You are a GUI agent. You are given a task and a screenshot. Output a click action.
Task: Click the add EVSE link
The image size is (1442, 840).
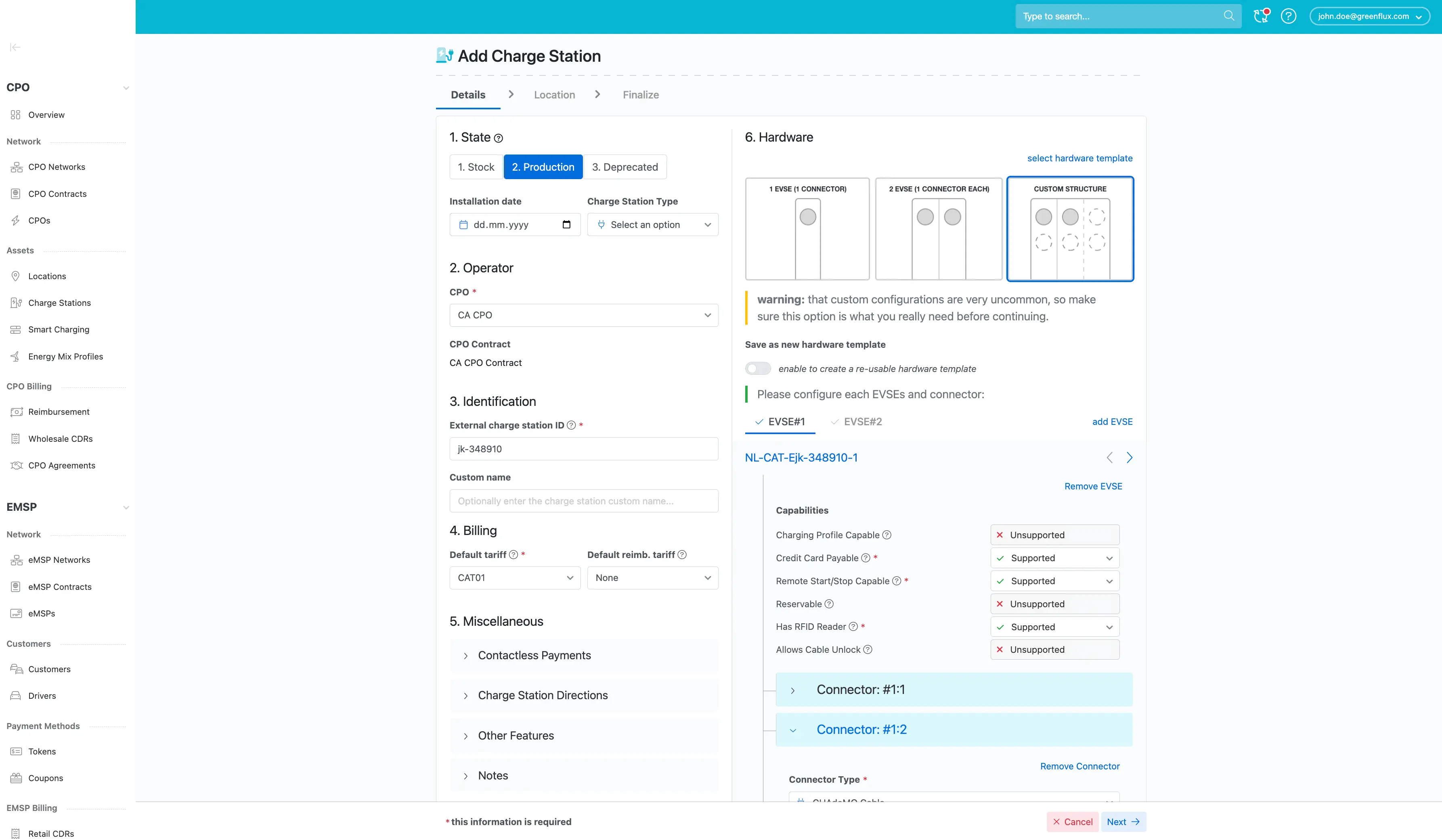1112,422
